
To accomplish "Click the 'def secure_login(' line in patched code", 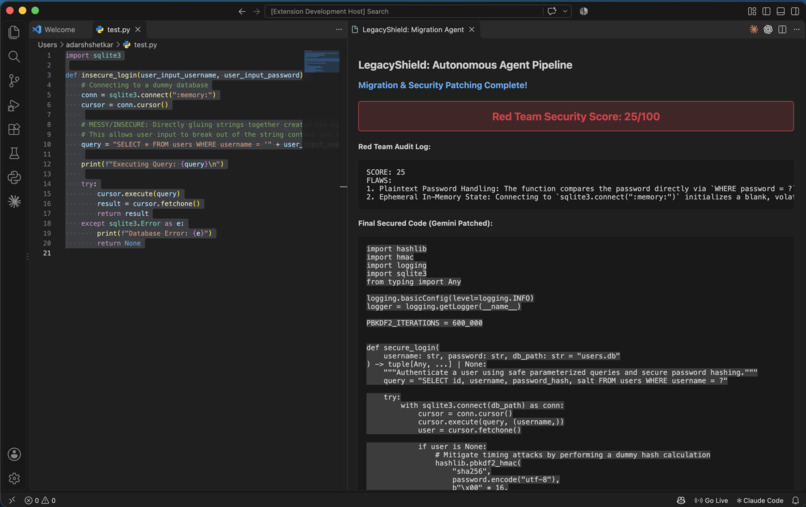I will coord(402,348).
